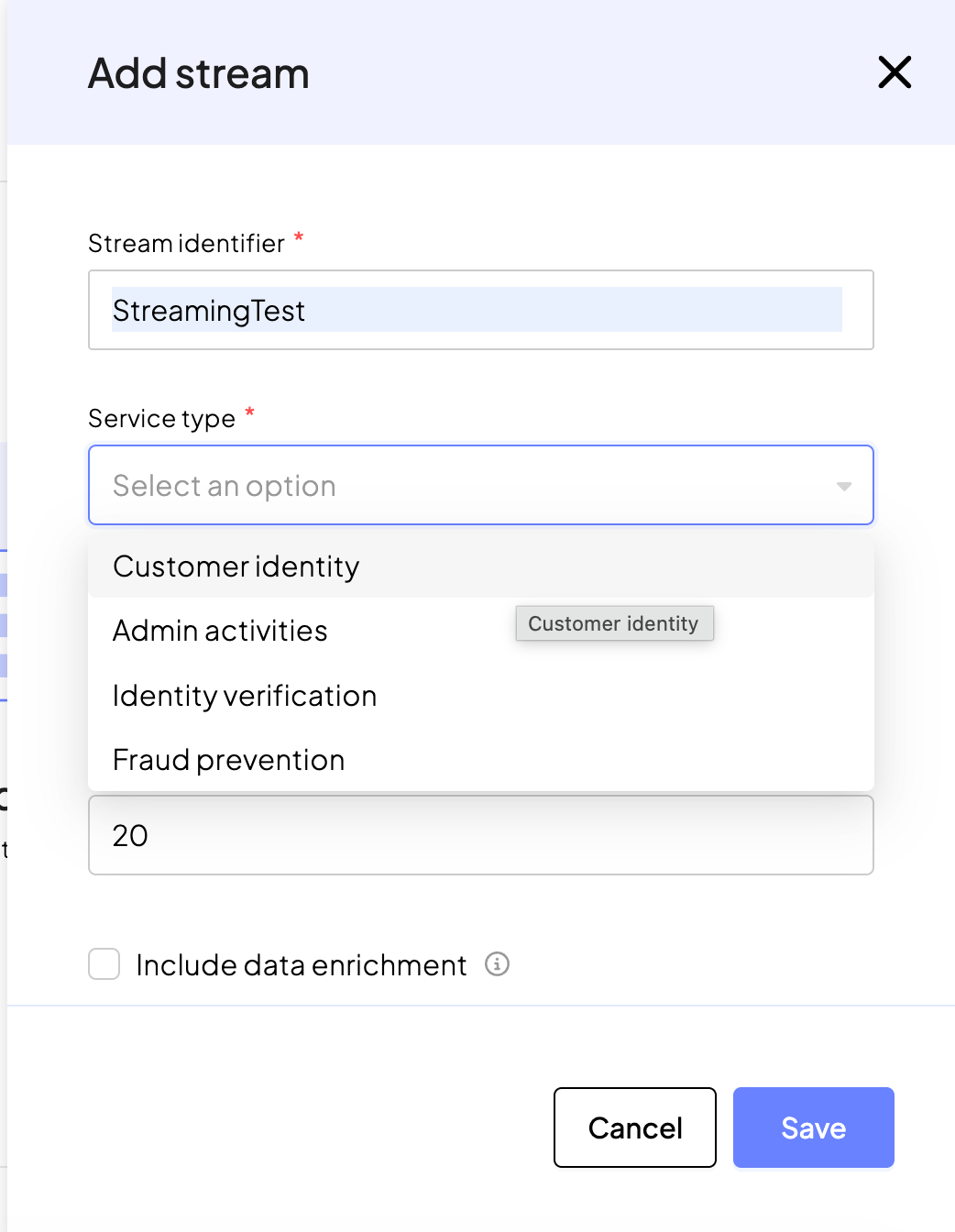The image size is (955, 1232).
Task: Click the field containing value 20
Action: click(x=480, y=835)
